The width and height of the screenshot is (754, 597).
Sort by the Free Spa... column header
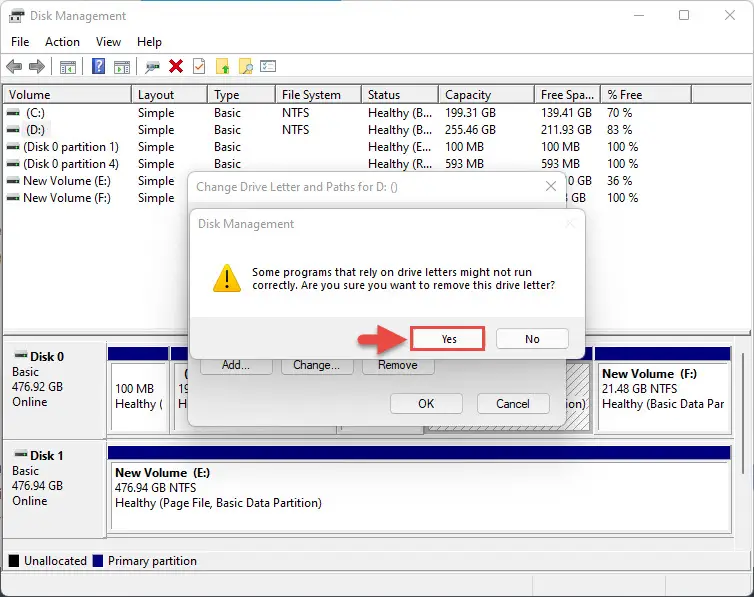568,95
